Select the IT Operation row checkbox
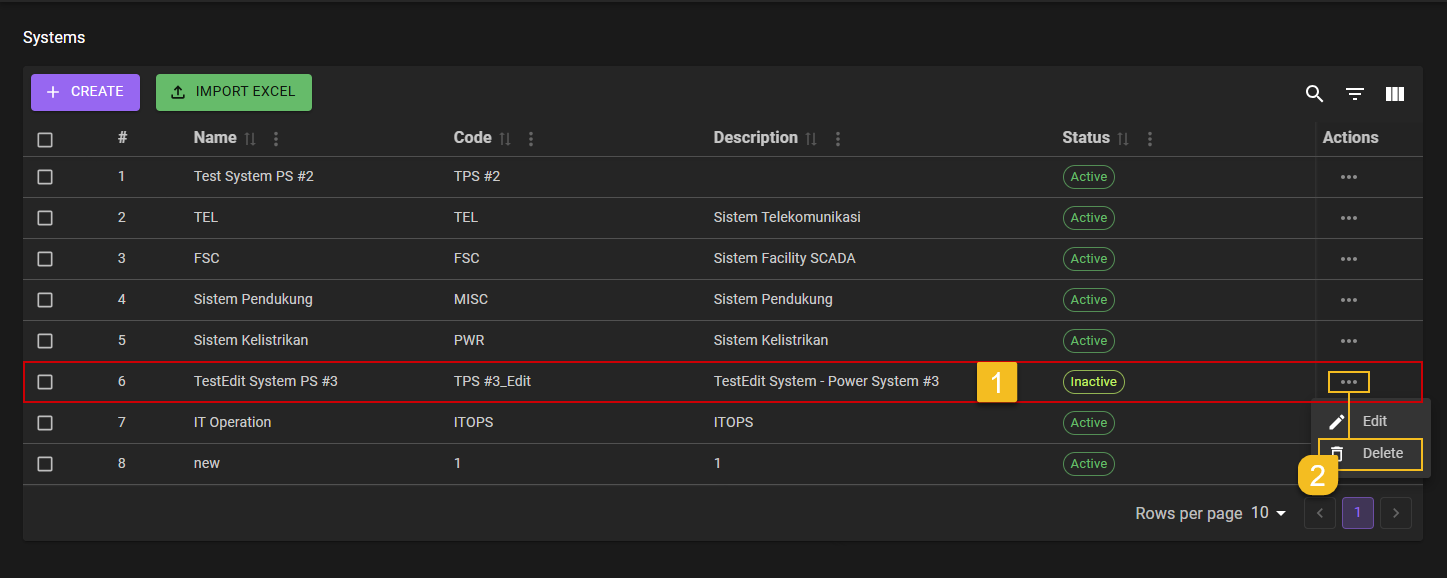Image resolution: width=1447 pixels, height=578 pixels. [45, 423]
